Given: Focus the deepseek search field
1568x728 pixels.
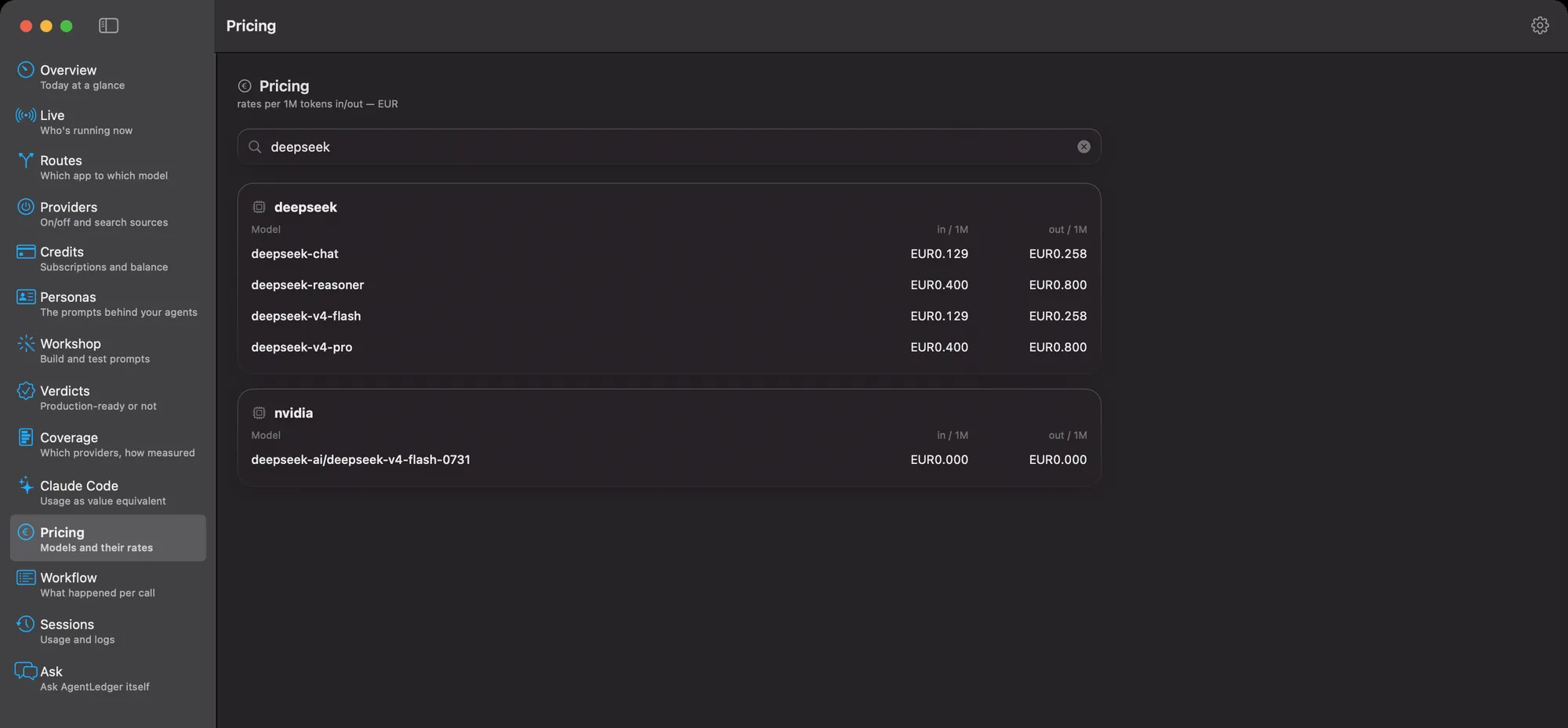Looking at the screenshot, I should pos(669,147).
